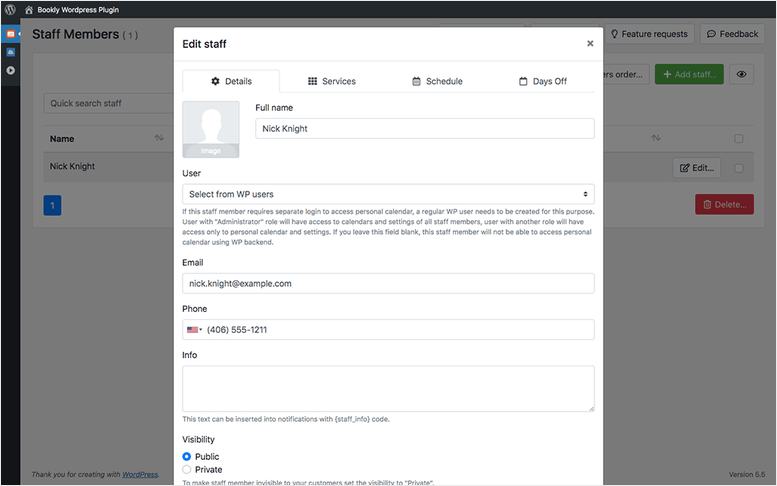Expand the Select from WP users dropdown
The width and height of the screenshot is (777, 486).
point(388,194)
